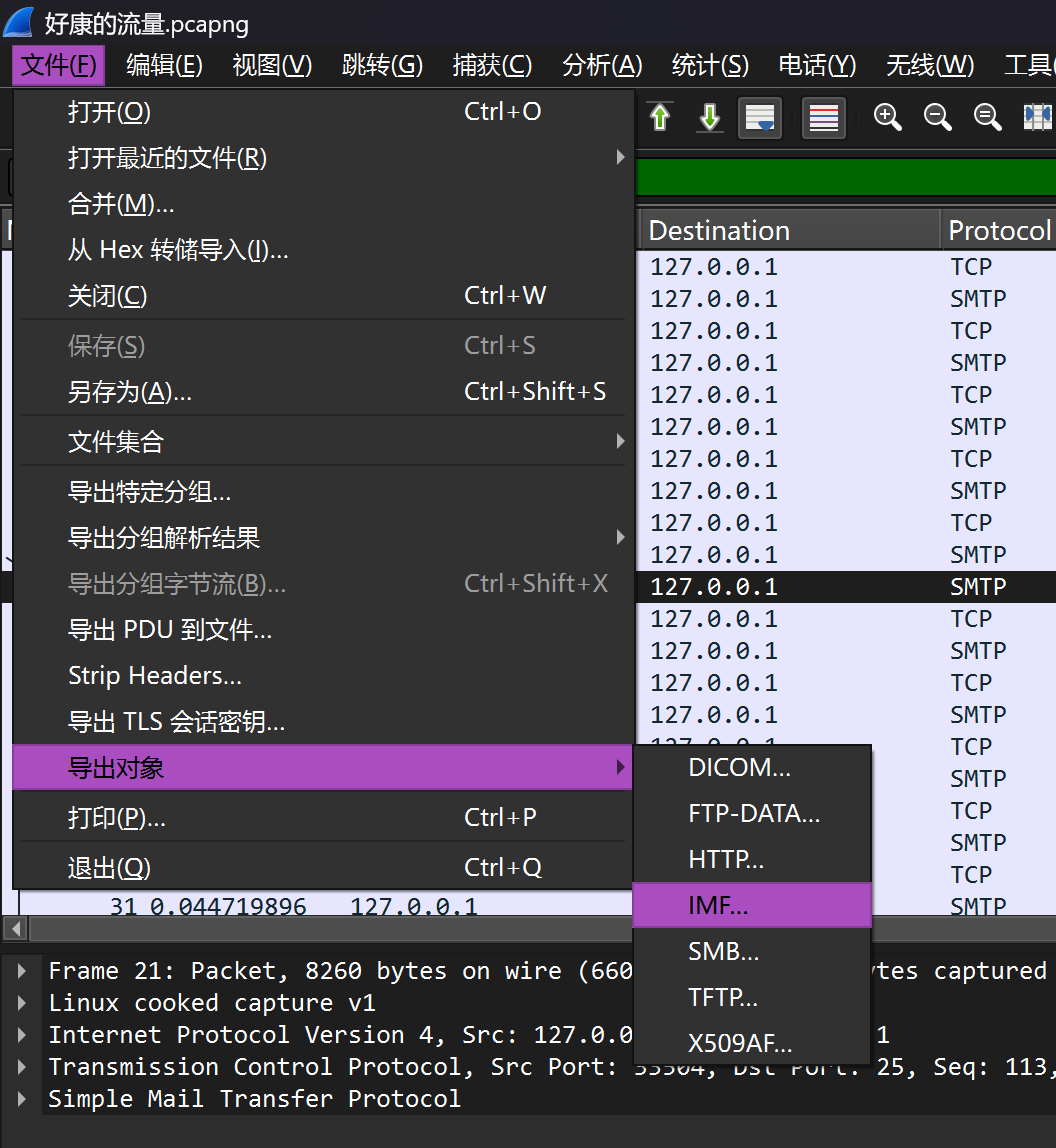The image size is (1056, 1148).
Task: Select the 合并(M)... menu entry
Action: coord(323,204)
